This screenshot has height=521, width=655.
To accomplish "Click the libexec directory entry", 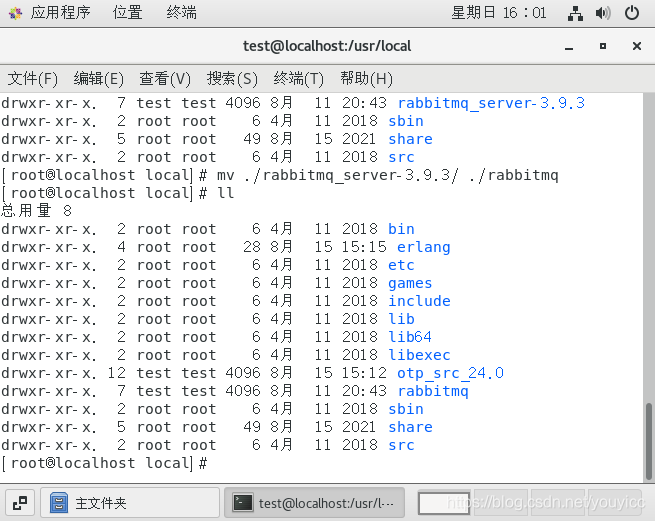I will [x=419, y=355].
